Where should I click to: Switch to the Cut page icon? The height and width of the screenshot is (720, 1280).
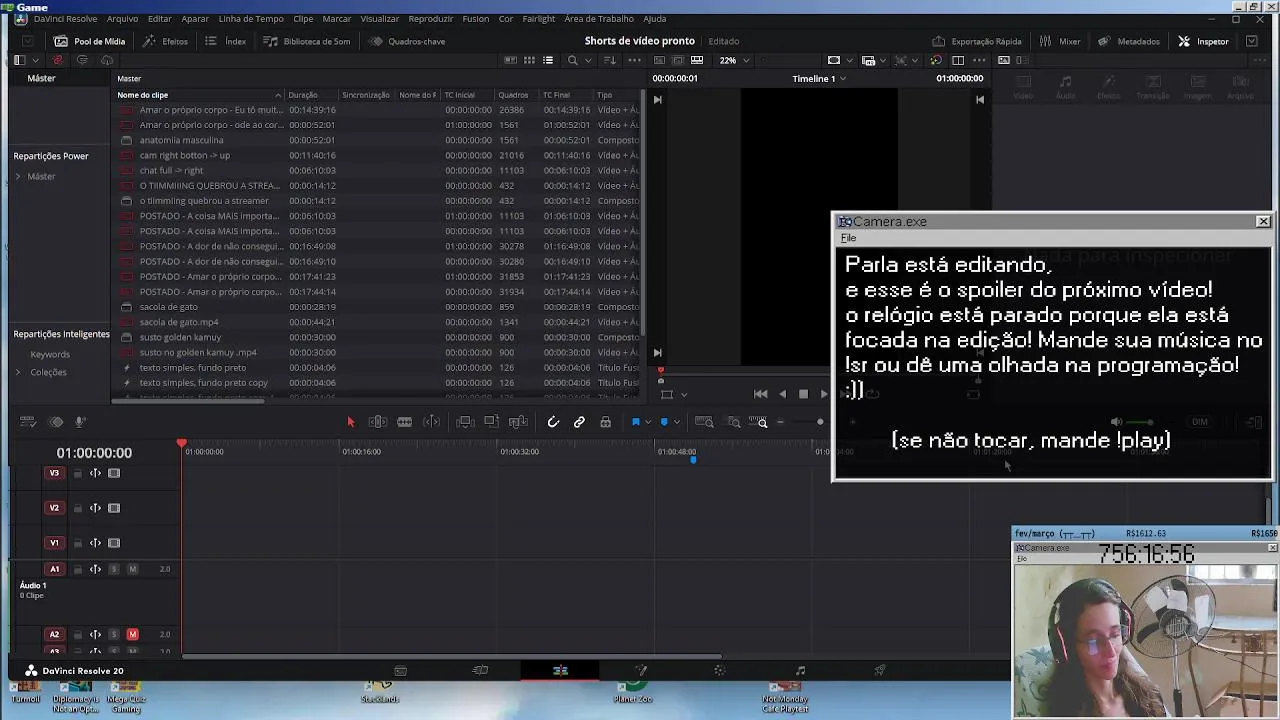pyautogui.click(x=480, y=670)
